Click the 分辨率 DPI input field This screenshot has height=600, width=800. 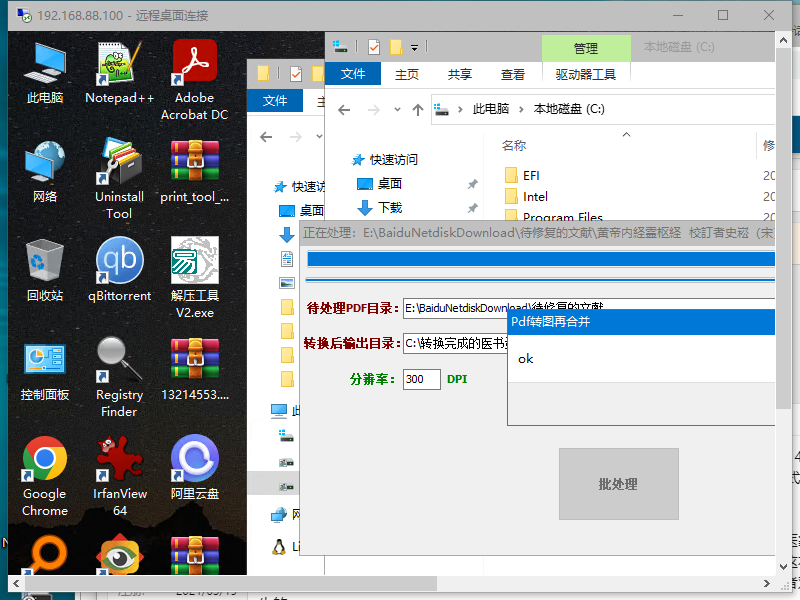pos(421,379)
